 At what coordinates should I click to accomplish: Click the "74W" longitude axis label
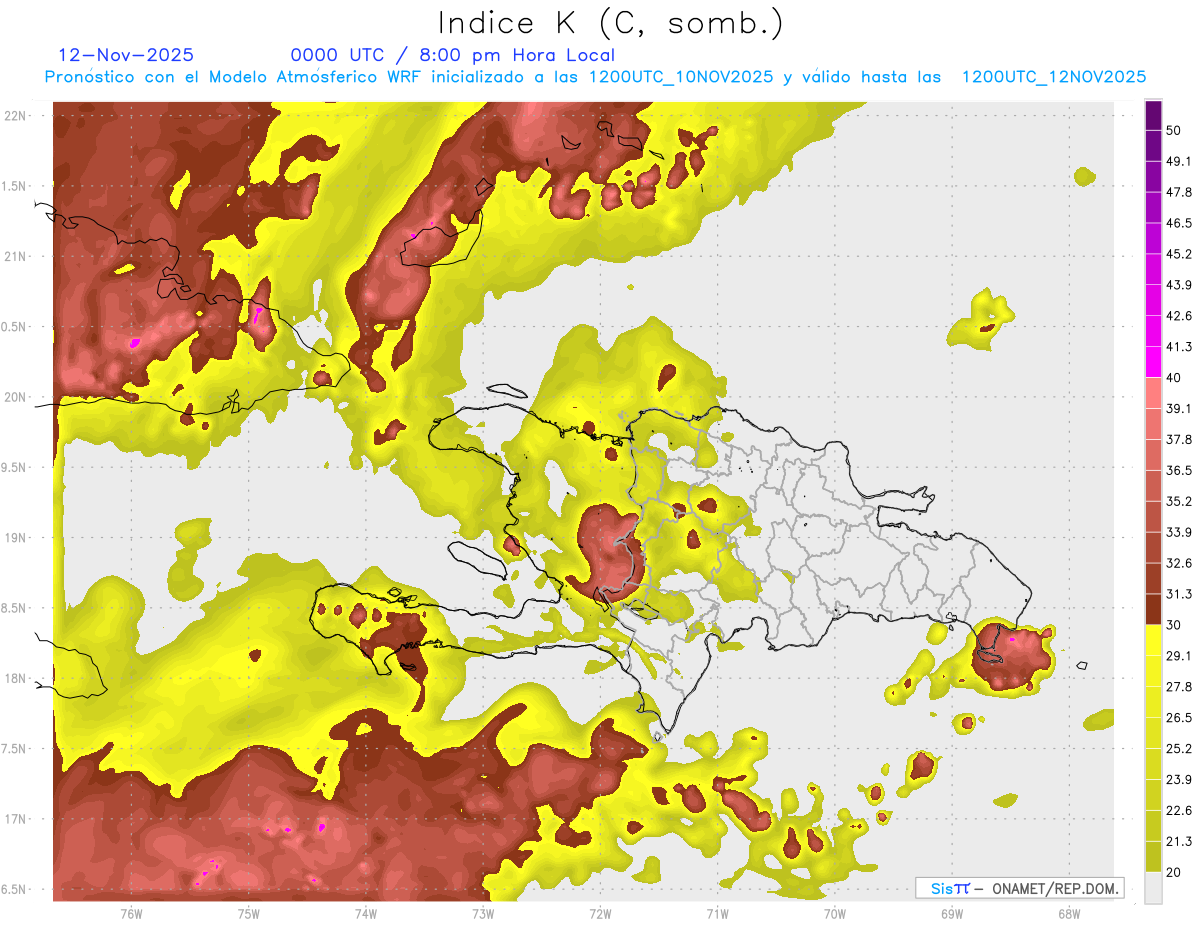click(x=365, y=913)
